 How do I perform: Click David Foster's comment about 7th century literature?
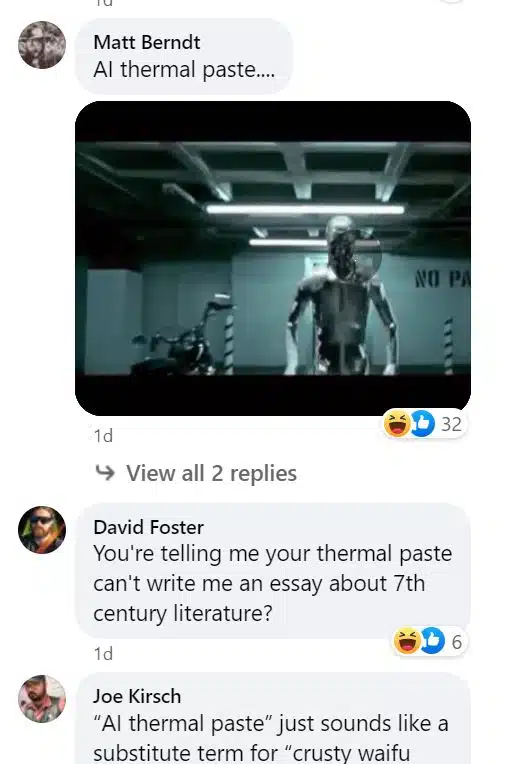point(272,583)
